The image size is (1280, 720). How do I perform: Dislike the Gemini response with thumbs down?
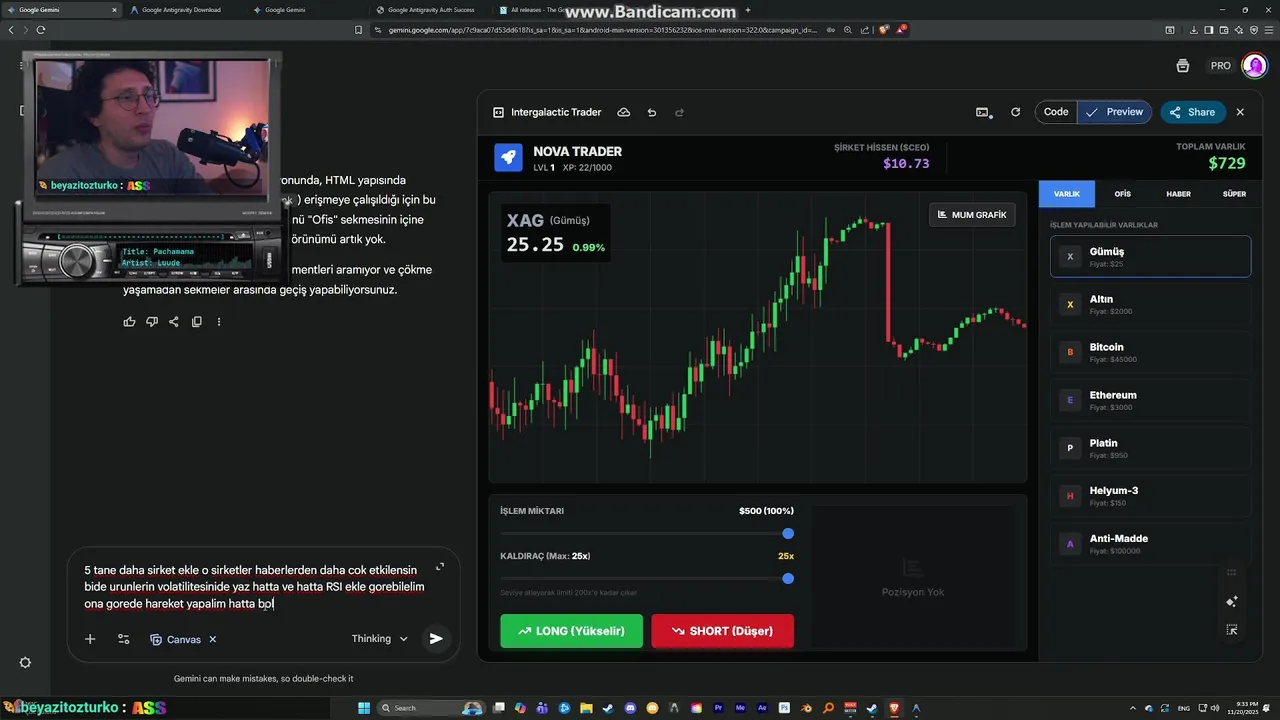[152, 321]
